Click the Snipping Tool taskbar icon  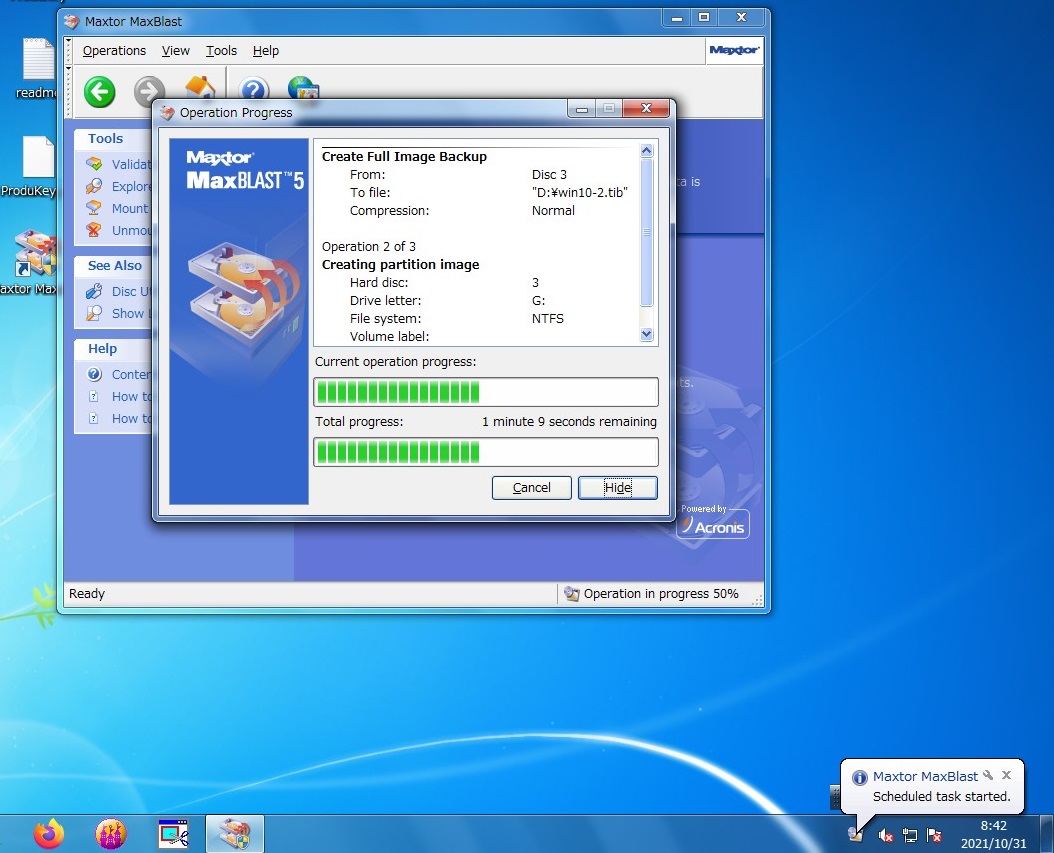[x=173, y=834]
